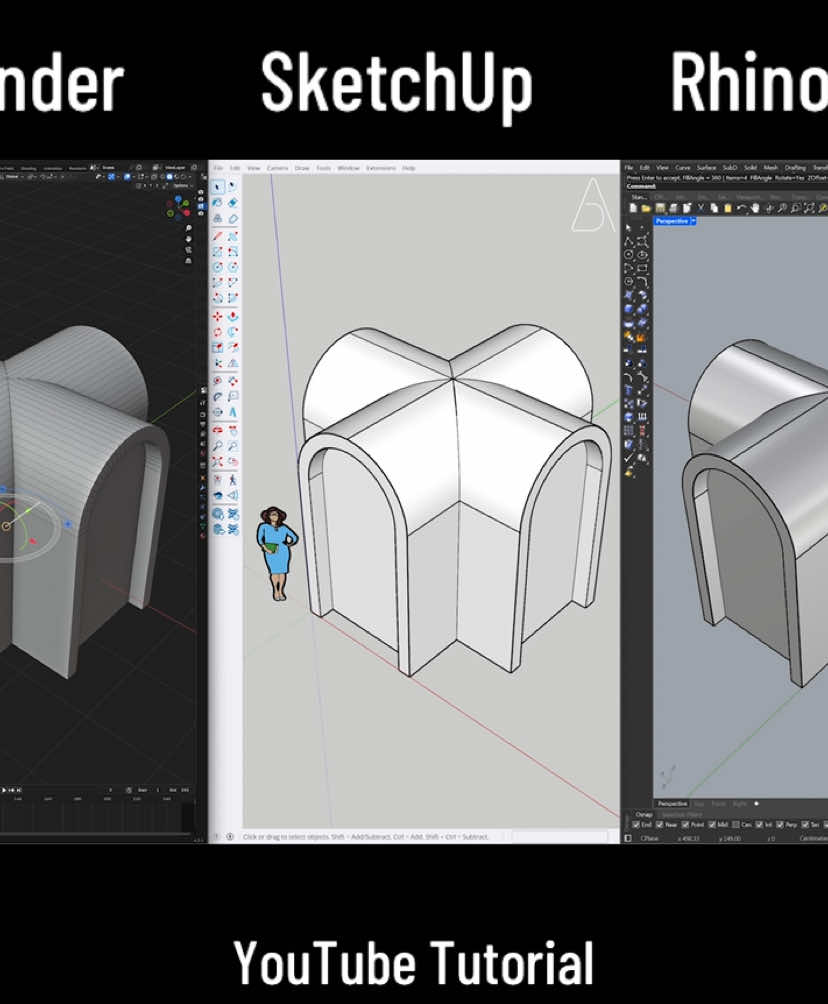Click Rhino Command prompt field
This screenshot has height=1004, width=828.
click(x=727, y=186)
